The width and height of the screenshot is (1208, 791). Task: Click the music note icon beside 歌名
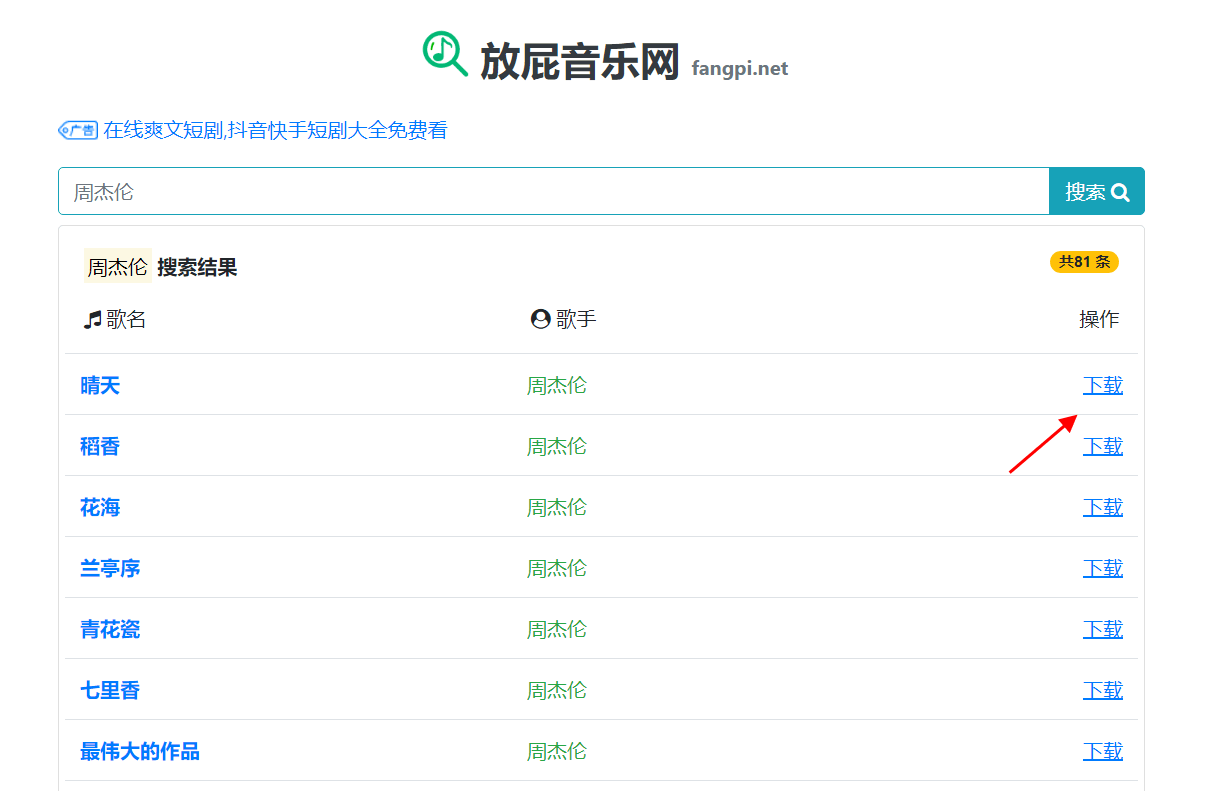(90, 318)
